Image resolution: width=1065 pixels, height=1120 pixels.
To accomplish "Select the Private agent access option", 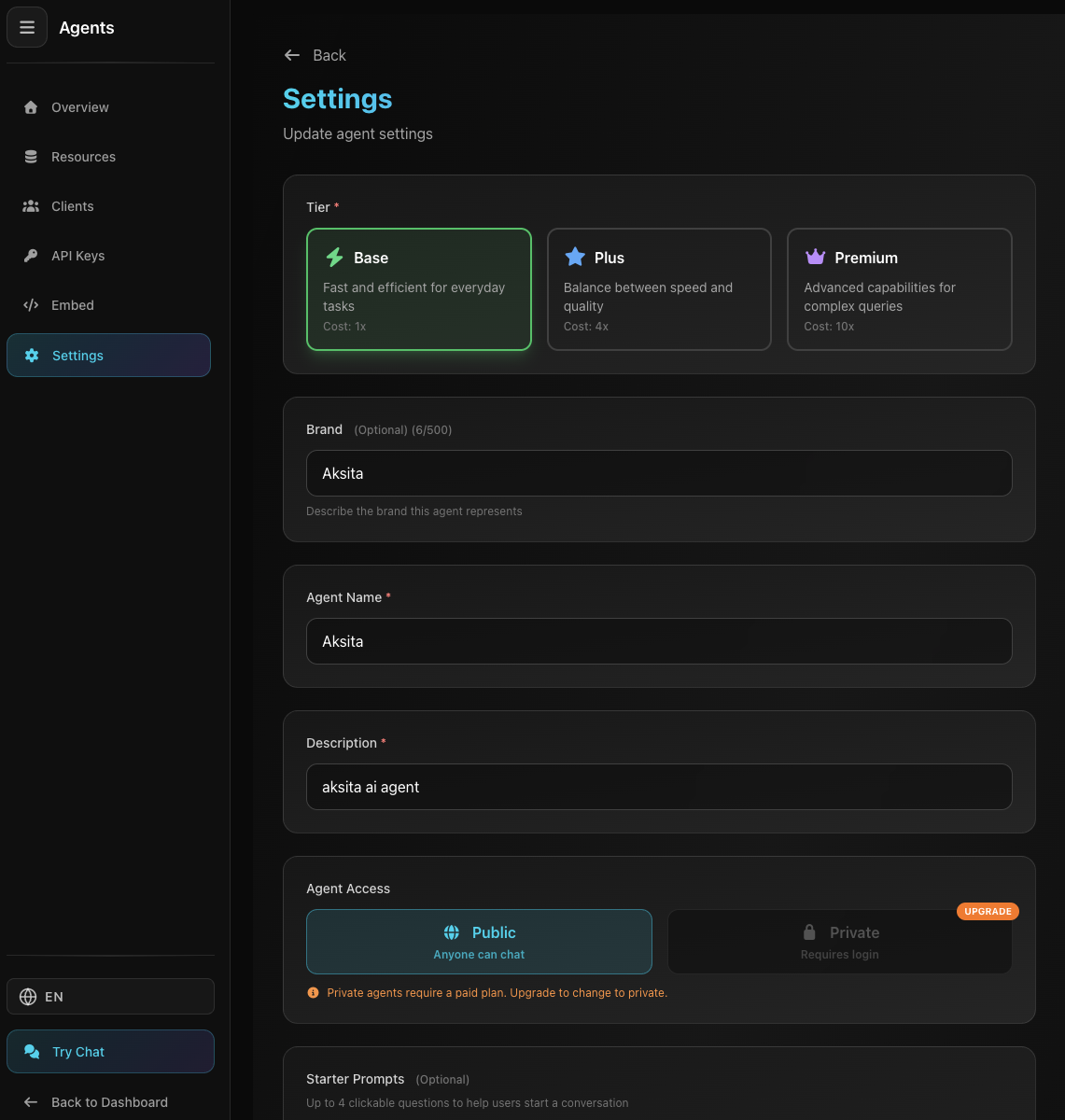I will click(839, 942).
